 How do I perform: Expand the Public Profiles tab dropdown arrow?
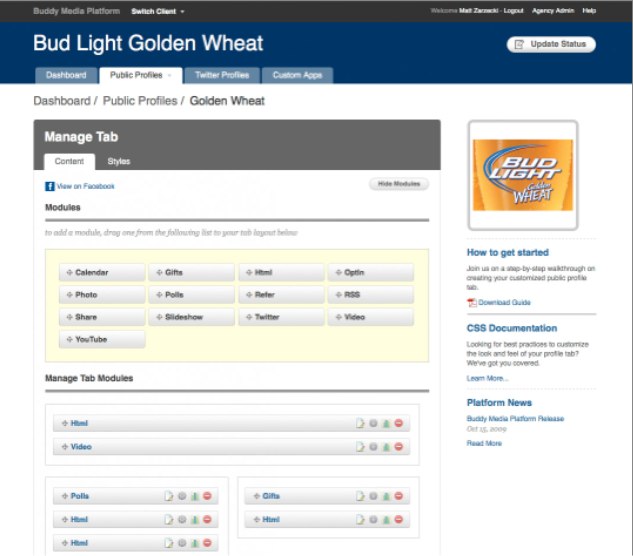(x=169, y=75)
